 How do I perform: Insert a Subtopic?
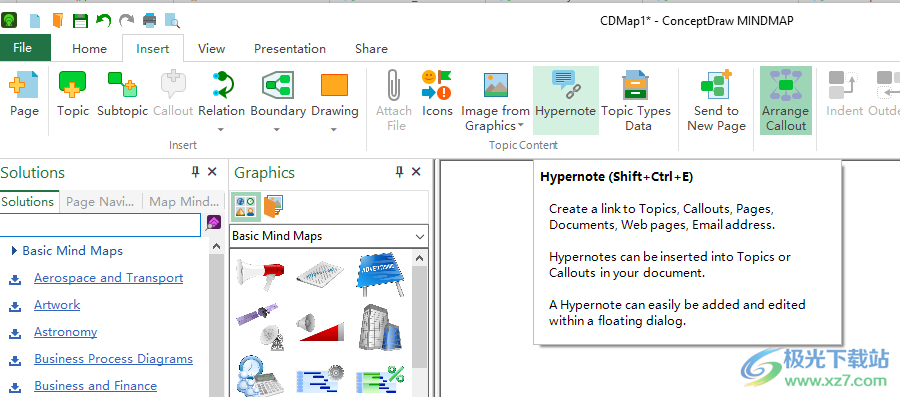[x=122, y=94]
